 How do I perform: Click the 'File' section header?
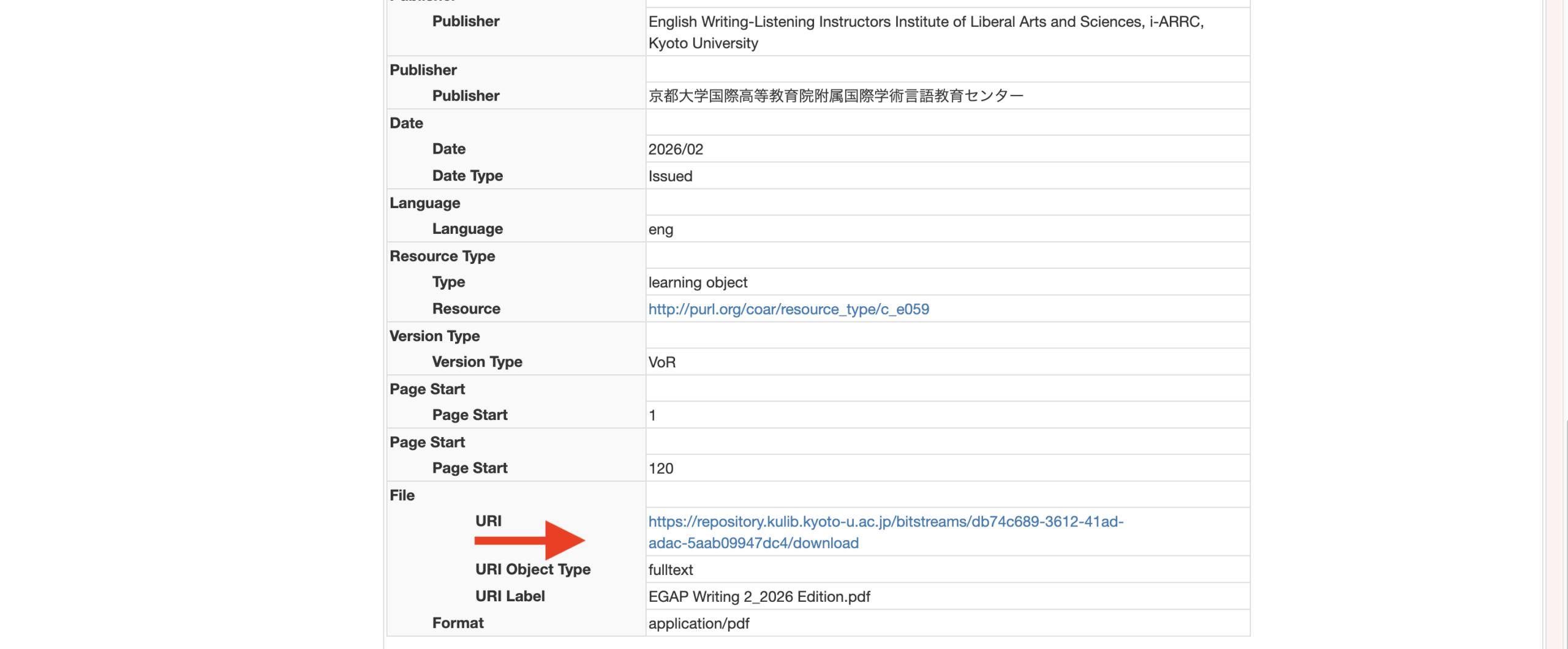[402, 495]
